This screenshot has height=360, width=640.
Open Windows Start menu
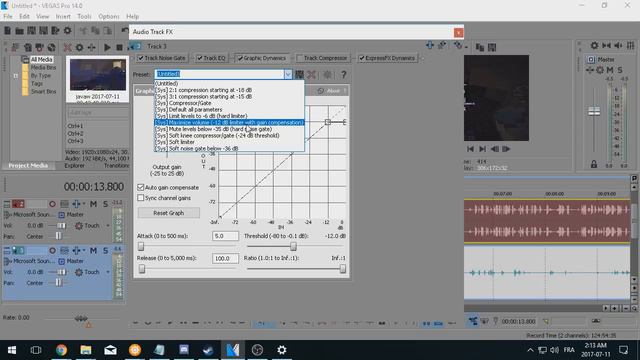(12, 350)
